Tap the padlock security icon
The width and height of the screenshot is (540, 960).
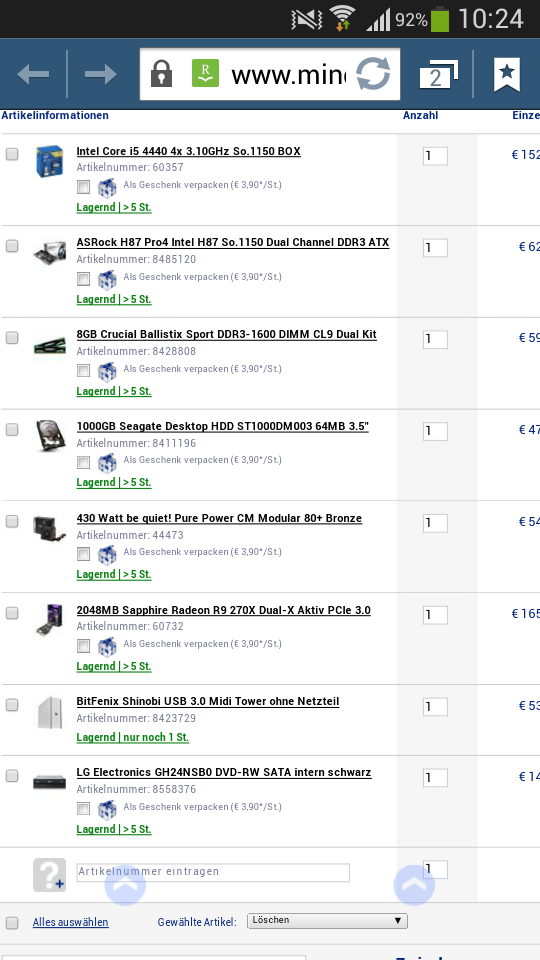[161, 73]
